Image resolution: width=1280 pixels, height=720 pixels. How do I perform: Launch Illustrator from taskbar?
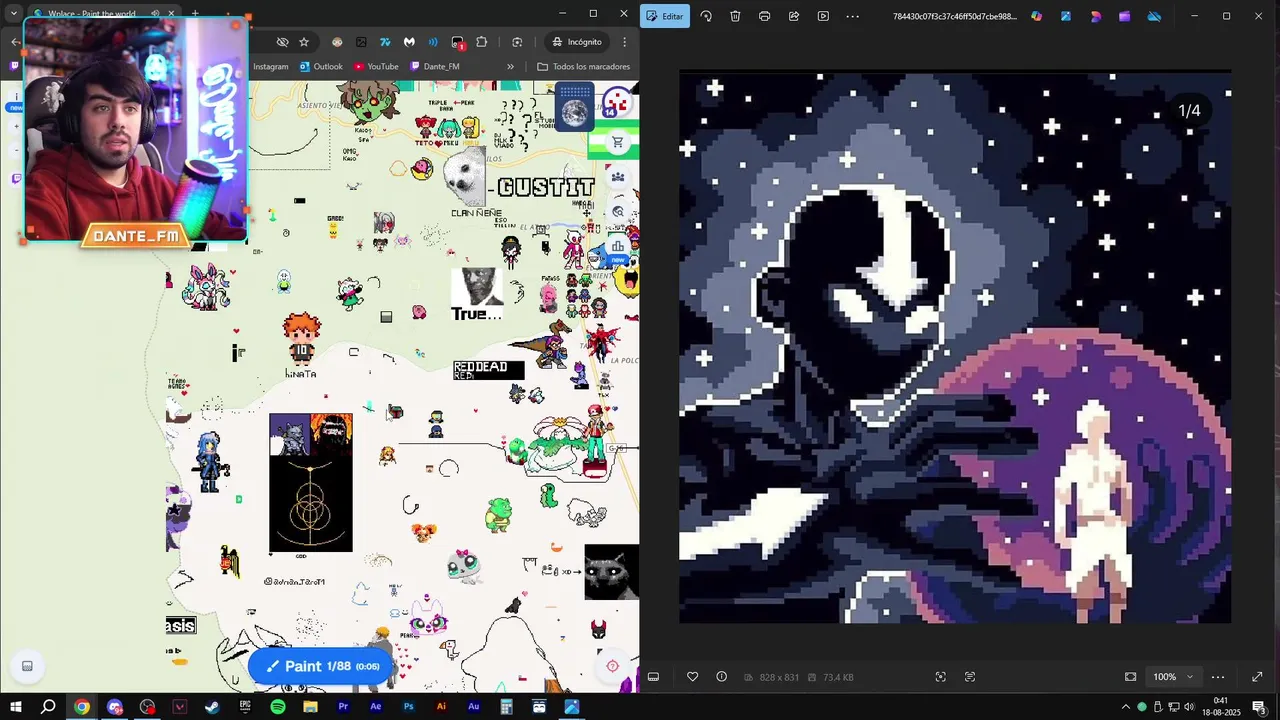441,707
